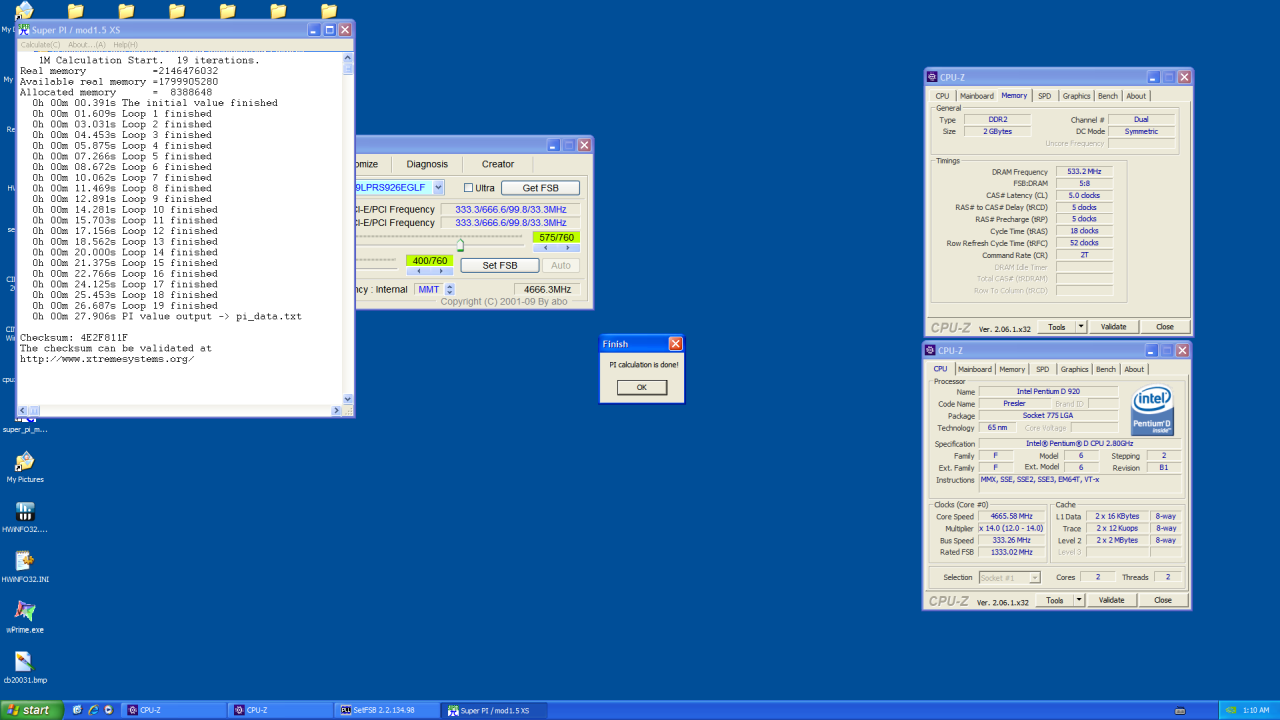
Task: Expand the Tools dropdown arrow in the upper CPU-Z window
Action: (x=1081, y=327)
